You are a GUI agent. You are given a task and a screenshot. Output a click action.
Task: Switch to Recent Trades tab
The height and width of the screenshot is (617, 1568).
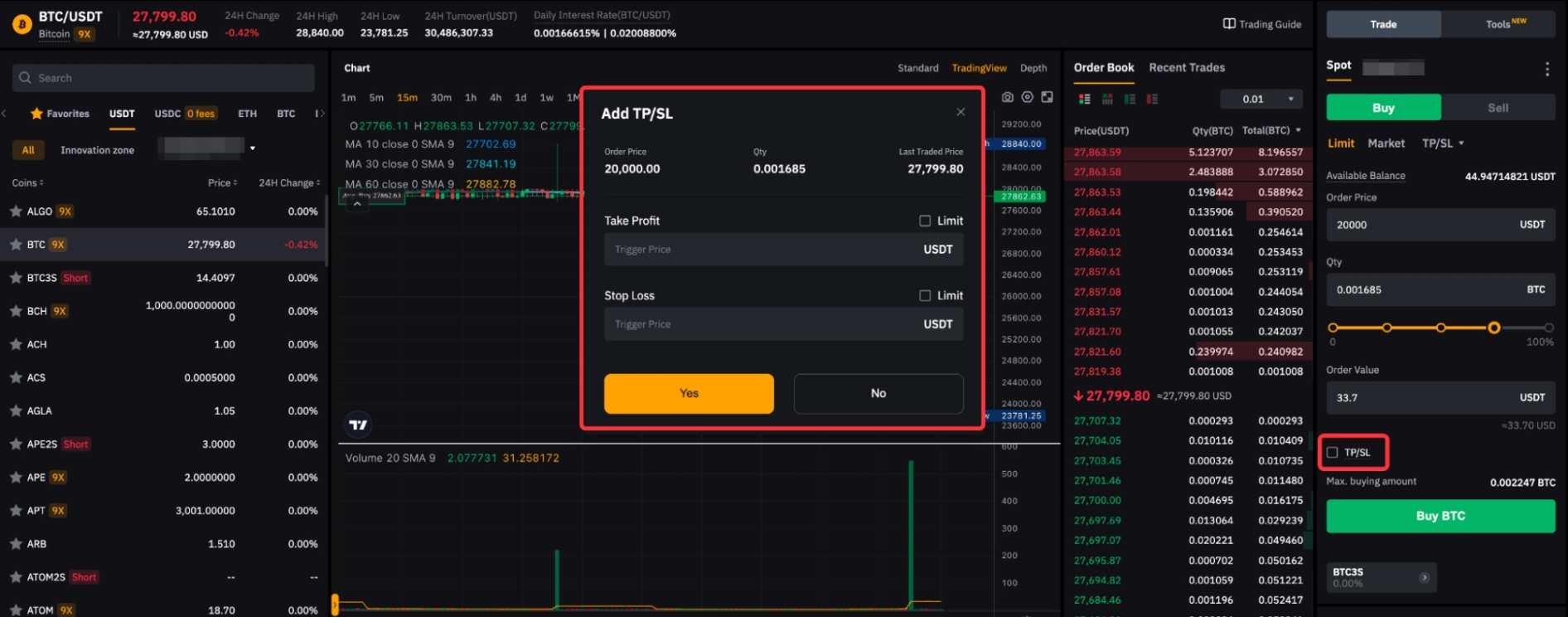coord(1186,68)
